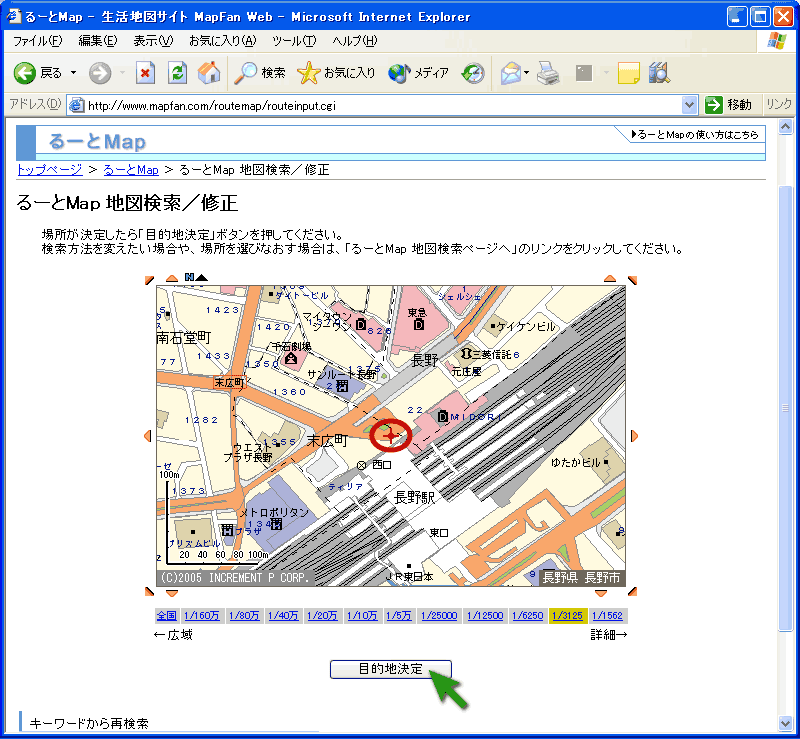
Task: Click the vertical scrollbar up arrow
Action: click(785, 126)
